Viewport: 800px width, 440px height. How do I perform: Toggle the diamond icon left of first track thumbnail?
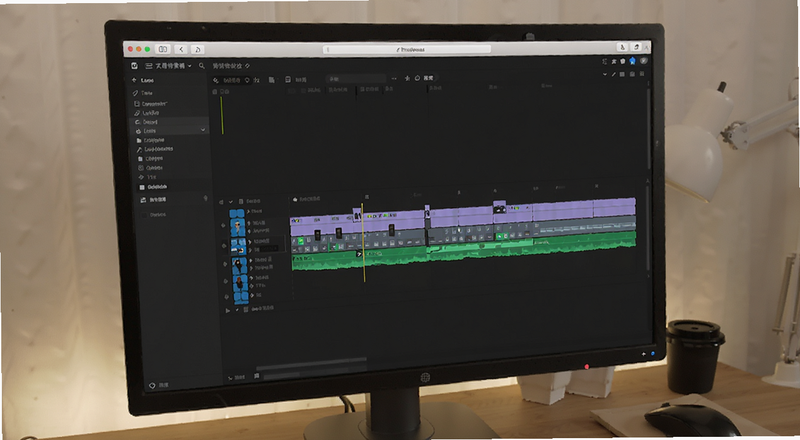tap(223, 225)
